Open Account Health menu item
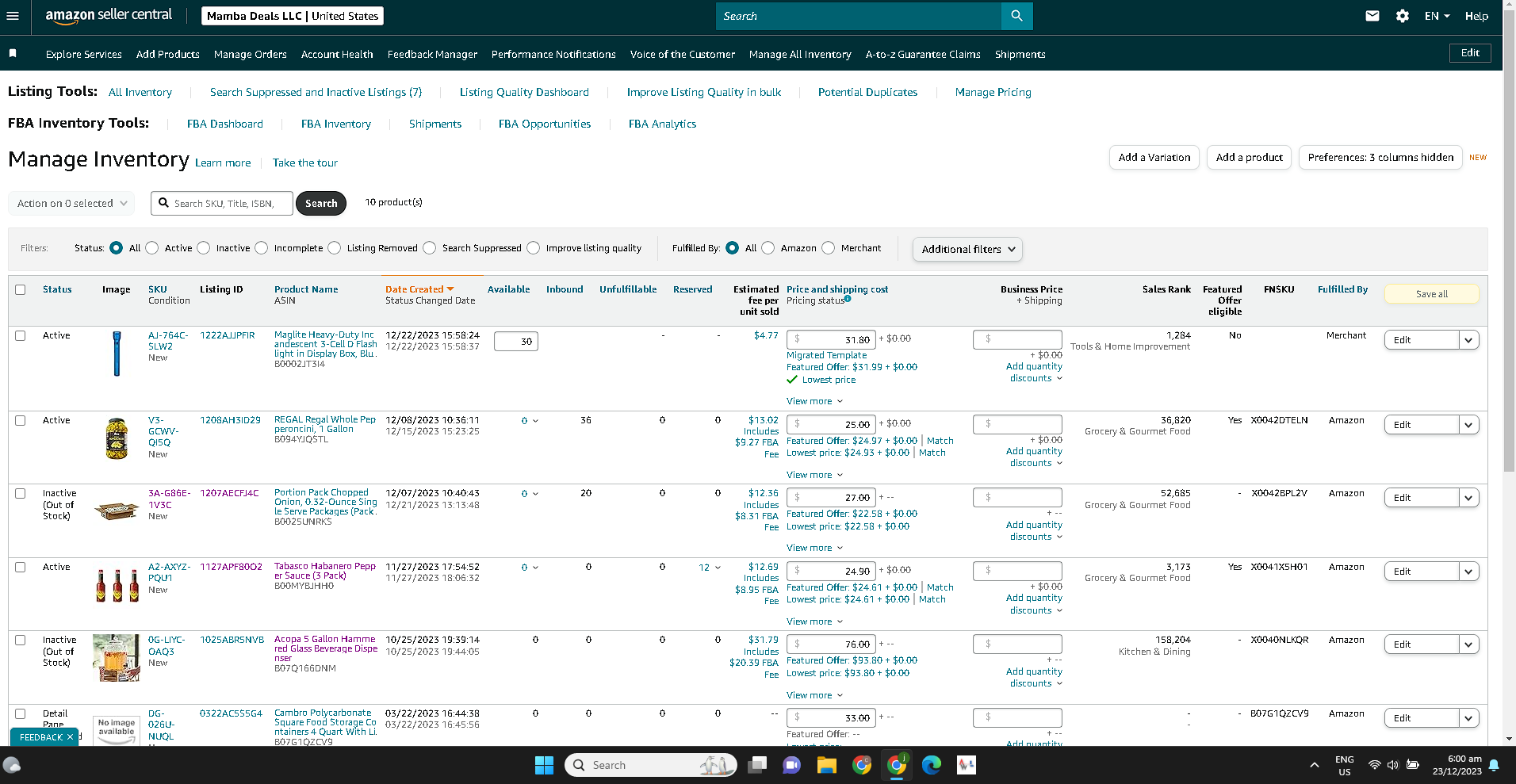The width and height of the screenshot is (1516, 784). [x=337, y=54]
